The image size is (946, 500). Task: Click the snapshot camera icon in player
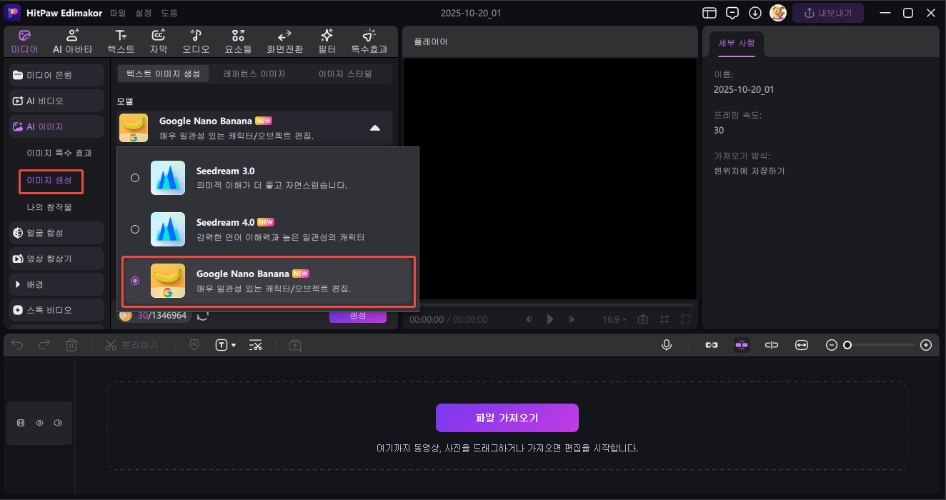[x=643, y=320]
